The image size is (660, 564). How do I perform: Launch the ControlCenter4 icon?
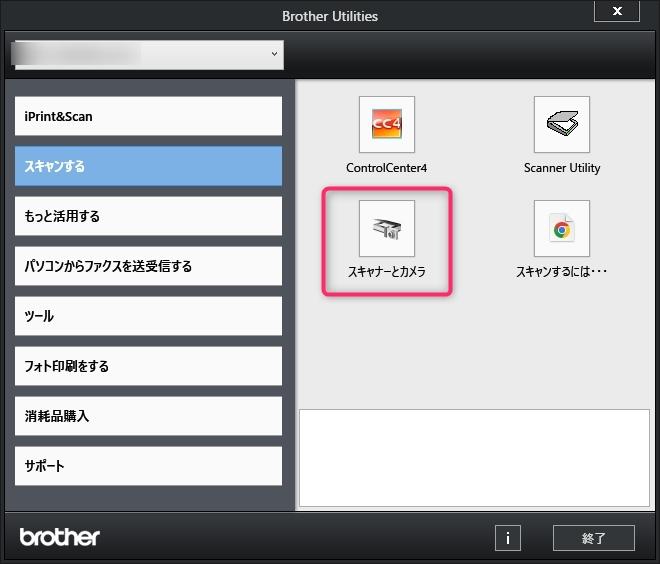tap(386, 124)
